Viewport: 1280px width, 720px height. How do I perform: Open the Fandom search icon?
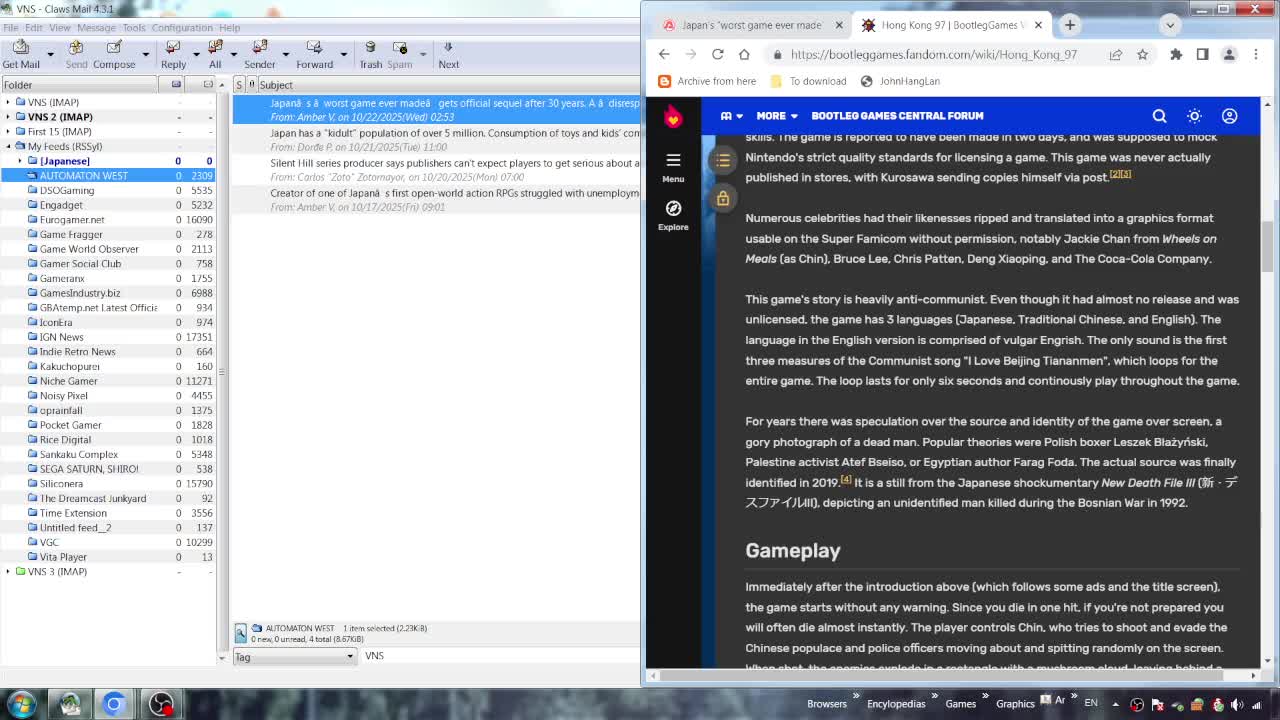click(1159, 115)
